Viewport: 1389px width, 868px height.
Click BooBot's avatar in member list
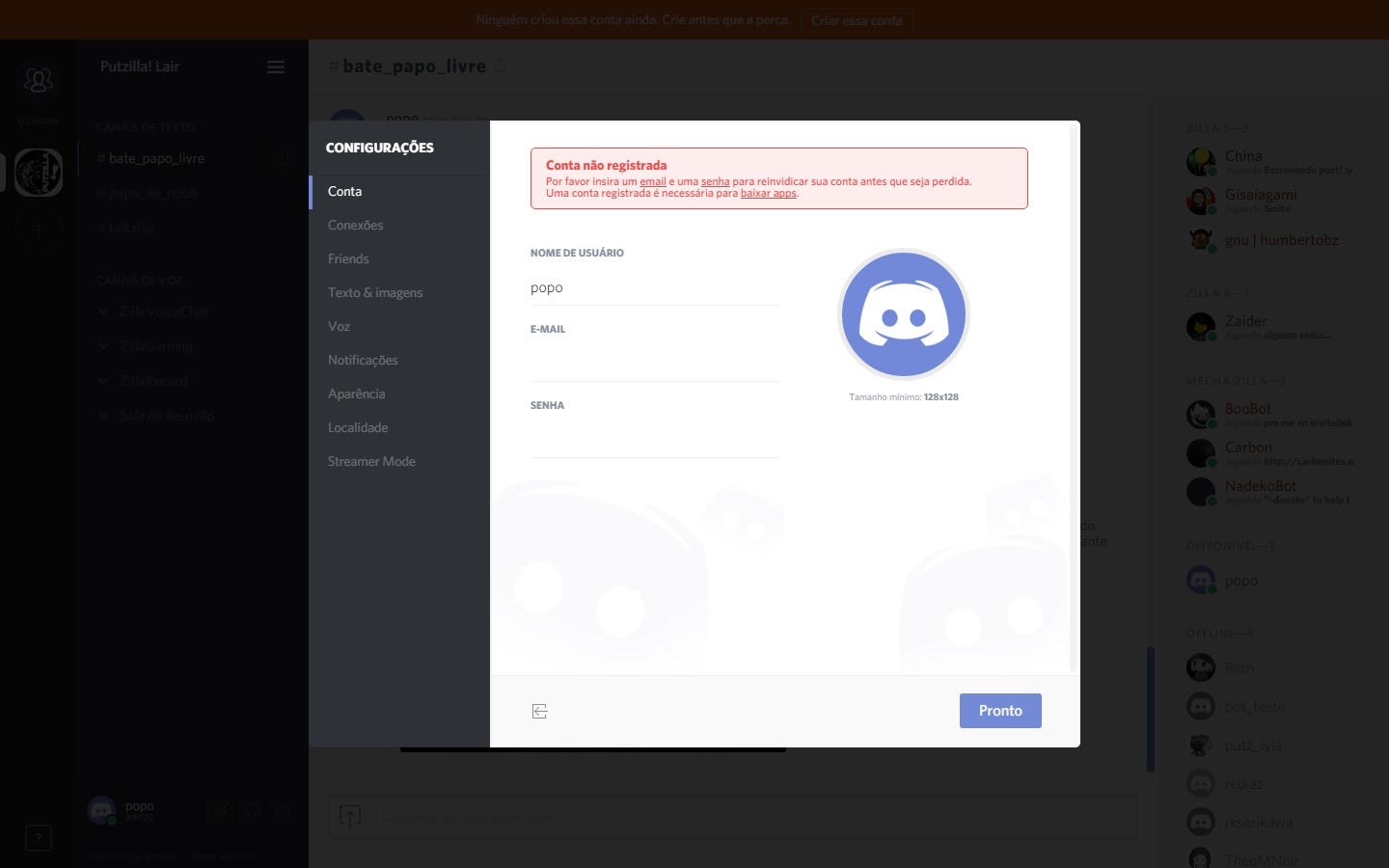click(x=1201, y=415)
